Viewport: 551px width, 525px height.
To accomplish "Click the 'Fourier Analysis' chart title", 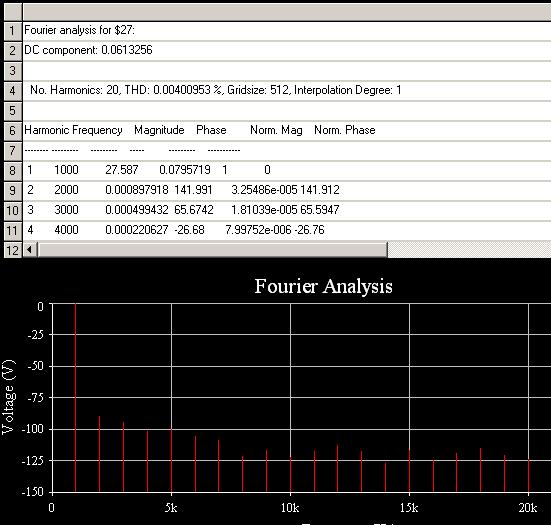I will point(323,286).
